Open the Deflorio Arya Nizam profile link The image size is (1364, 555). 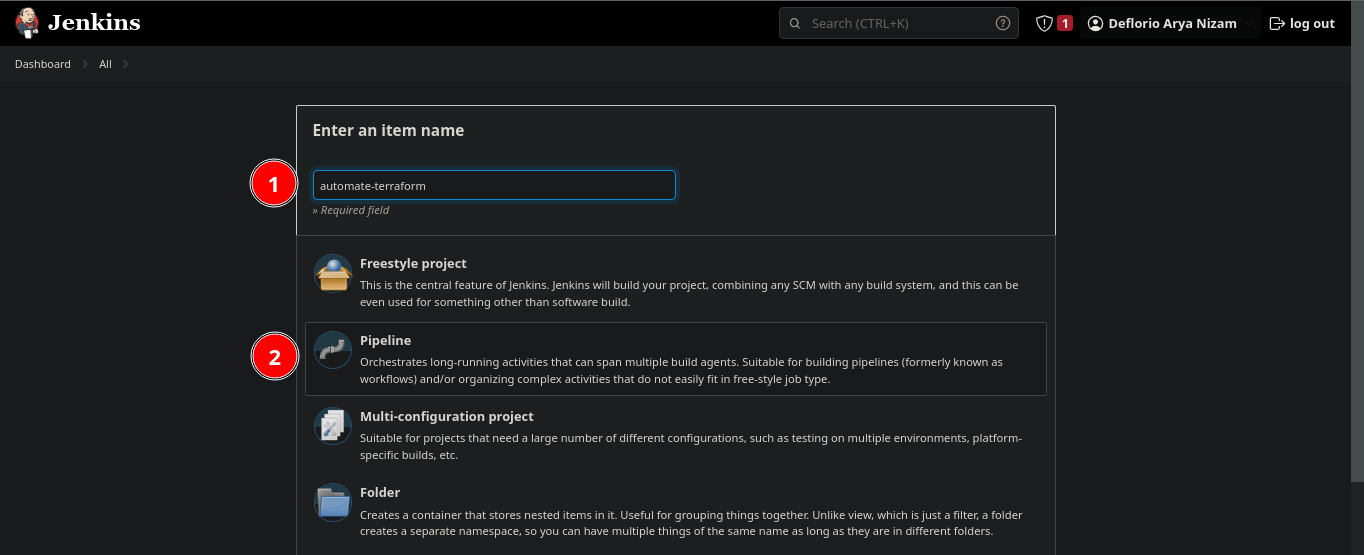[1172, 23]
